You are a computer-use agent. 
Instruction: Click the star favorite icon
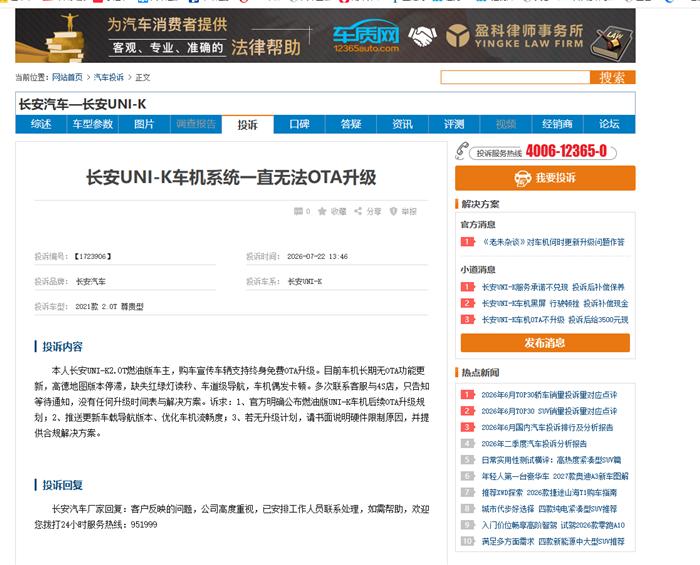[x=322, y=211]
